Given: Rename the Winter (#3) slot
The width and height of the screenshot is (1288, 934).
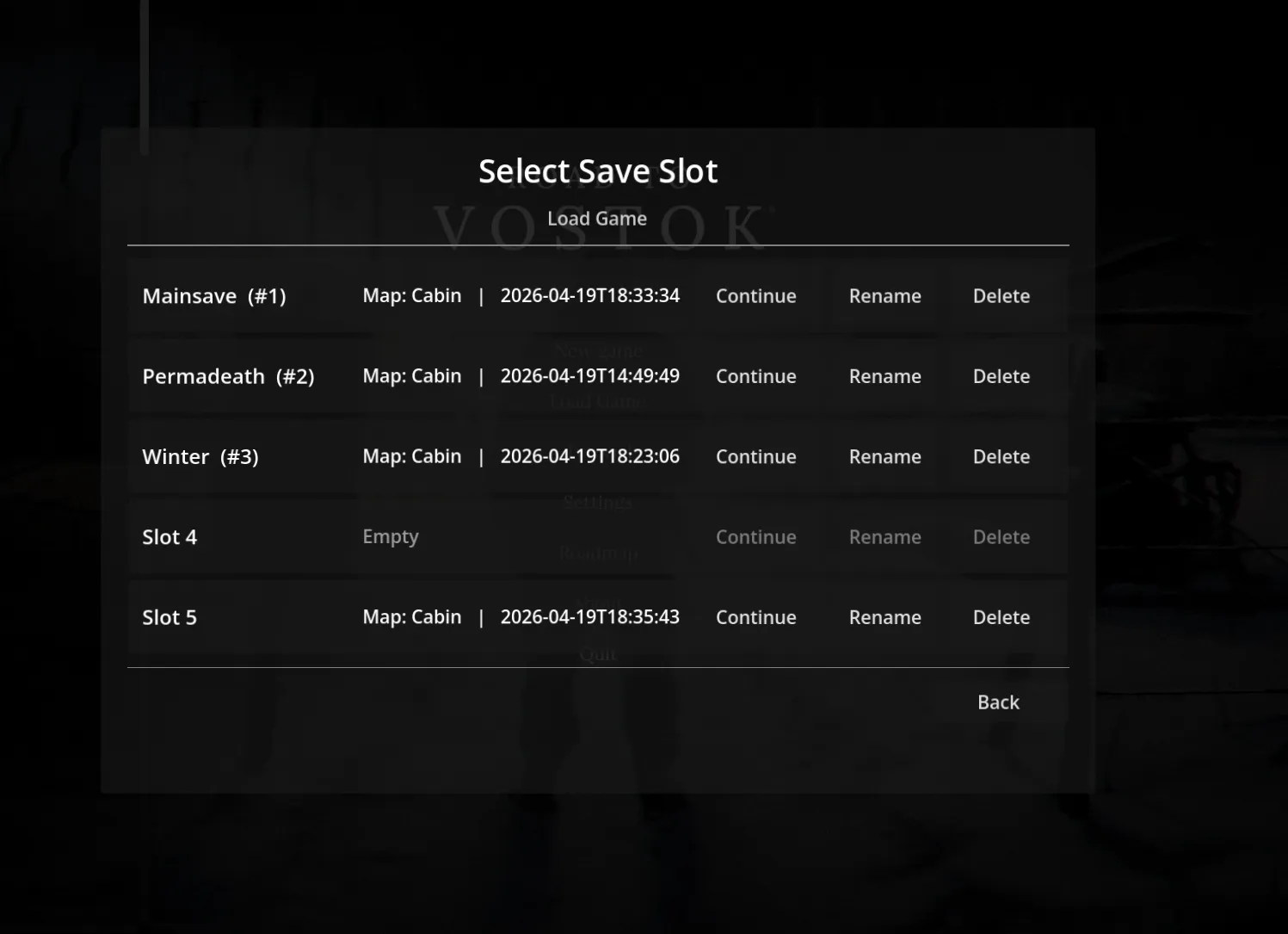Looking at the screenshot, I should tap(884, 457).
